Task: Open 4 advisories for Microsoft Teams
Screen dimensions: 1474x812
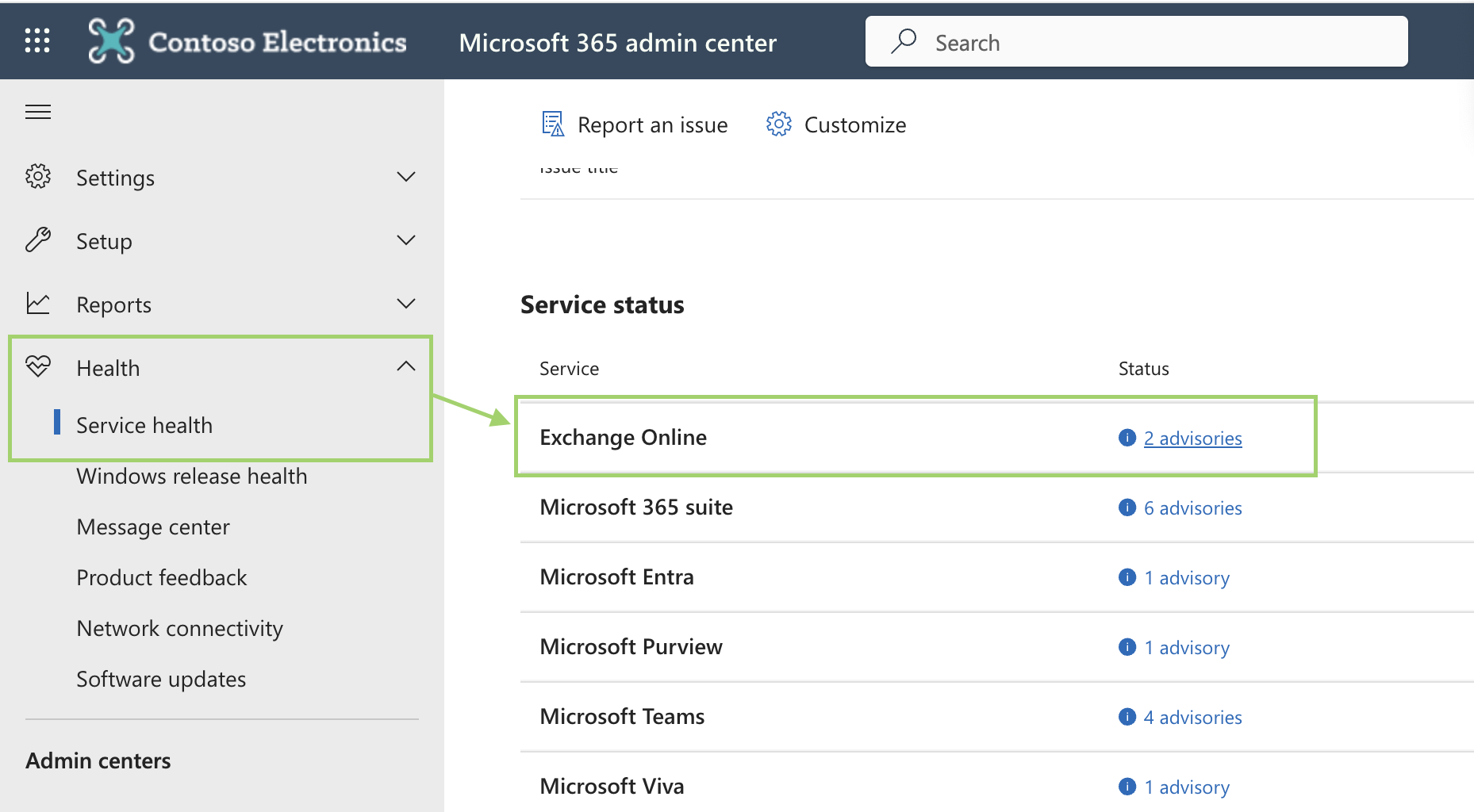Action: (x=1193, y=718)
